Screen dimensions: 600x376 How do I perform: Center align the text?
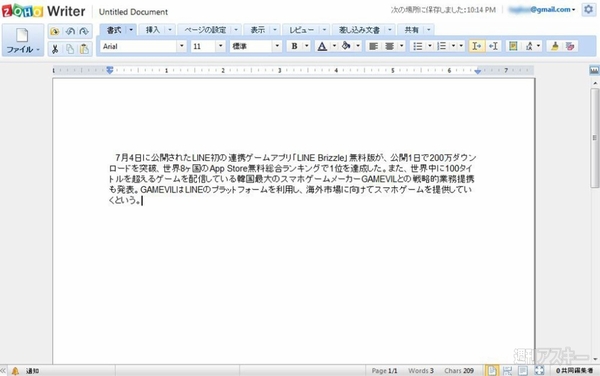tap(390, 46)
